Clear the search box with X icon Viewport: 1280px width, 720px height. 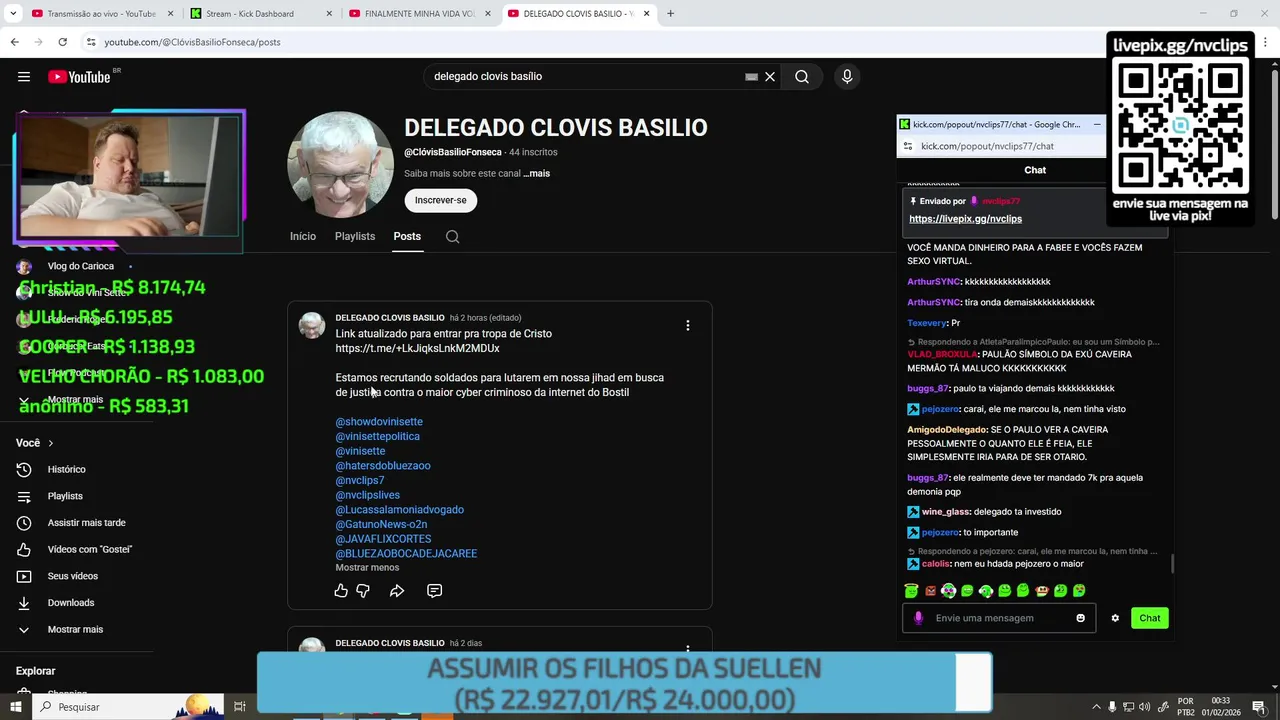pos(770,77)
